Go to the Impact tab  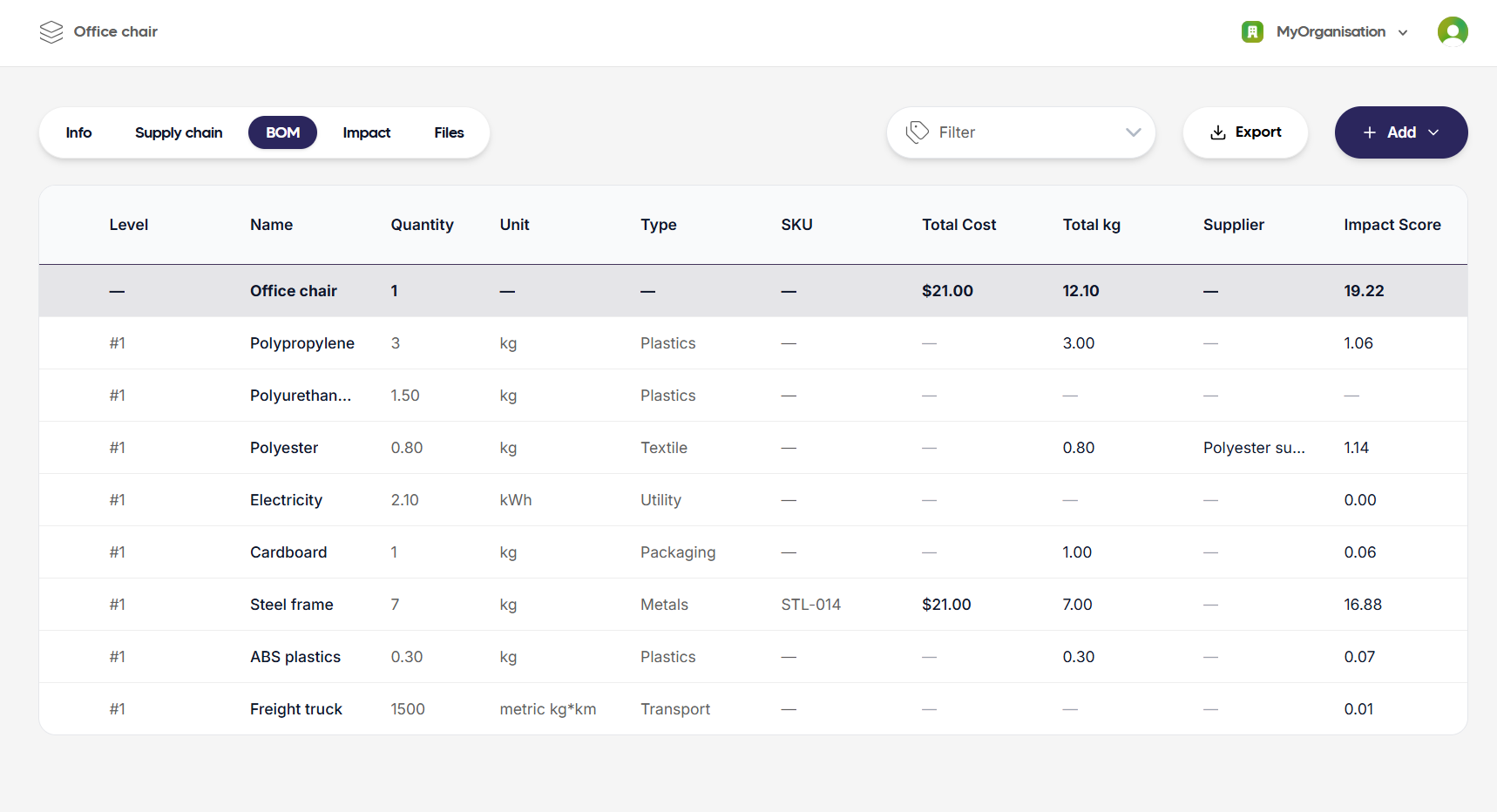point(366,132)
